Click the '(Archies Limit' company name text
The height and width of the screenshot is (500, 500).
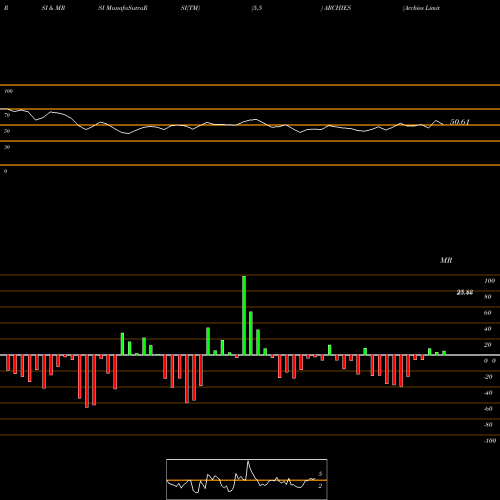[421, 8]
